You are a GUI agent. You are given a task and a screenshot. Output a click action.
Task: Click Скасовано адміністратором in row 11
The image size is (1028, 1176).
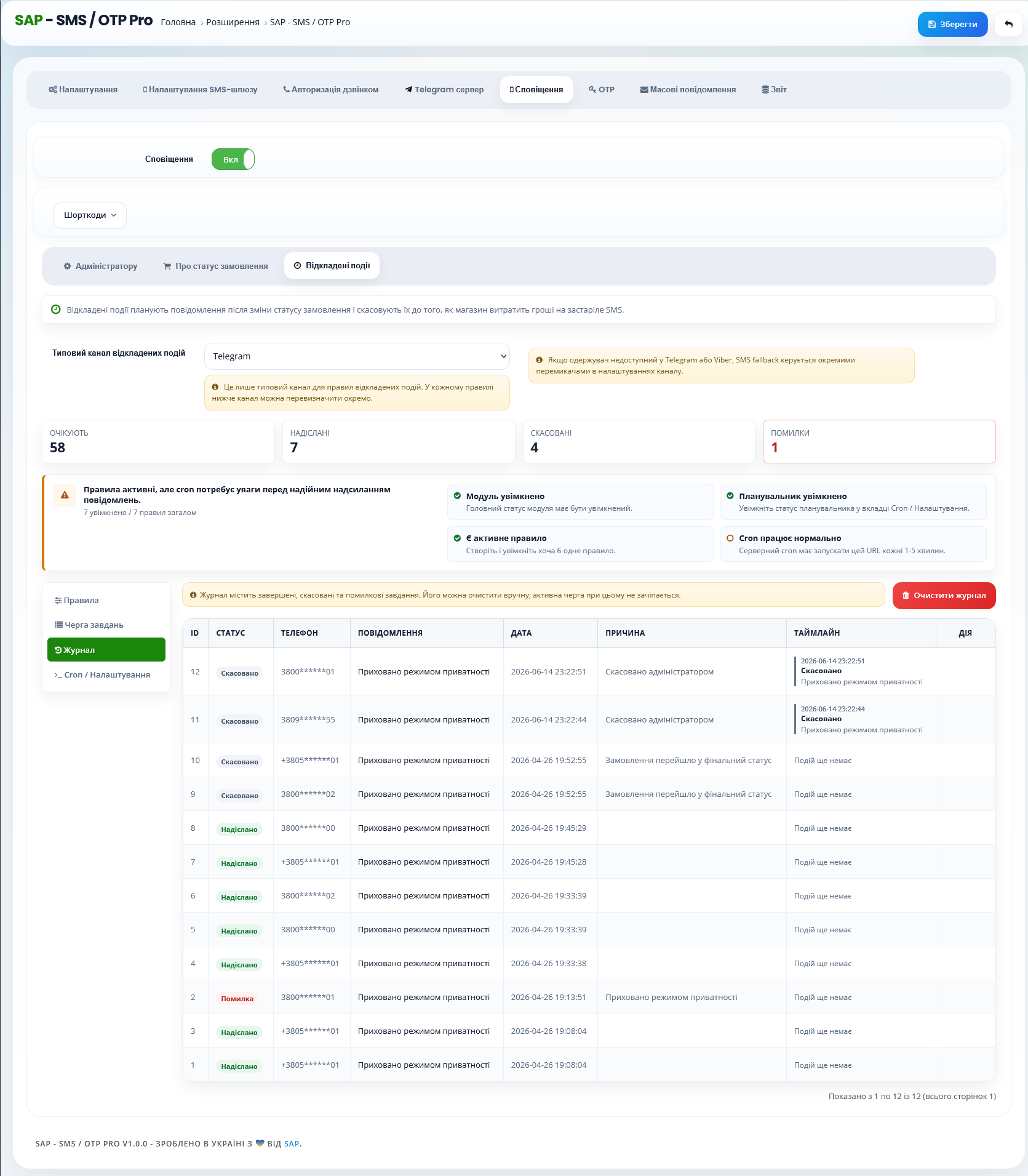click(x=659, y=719)
